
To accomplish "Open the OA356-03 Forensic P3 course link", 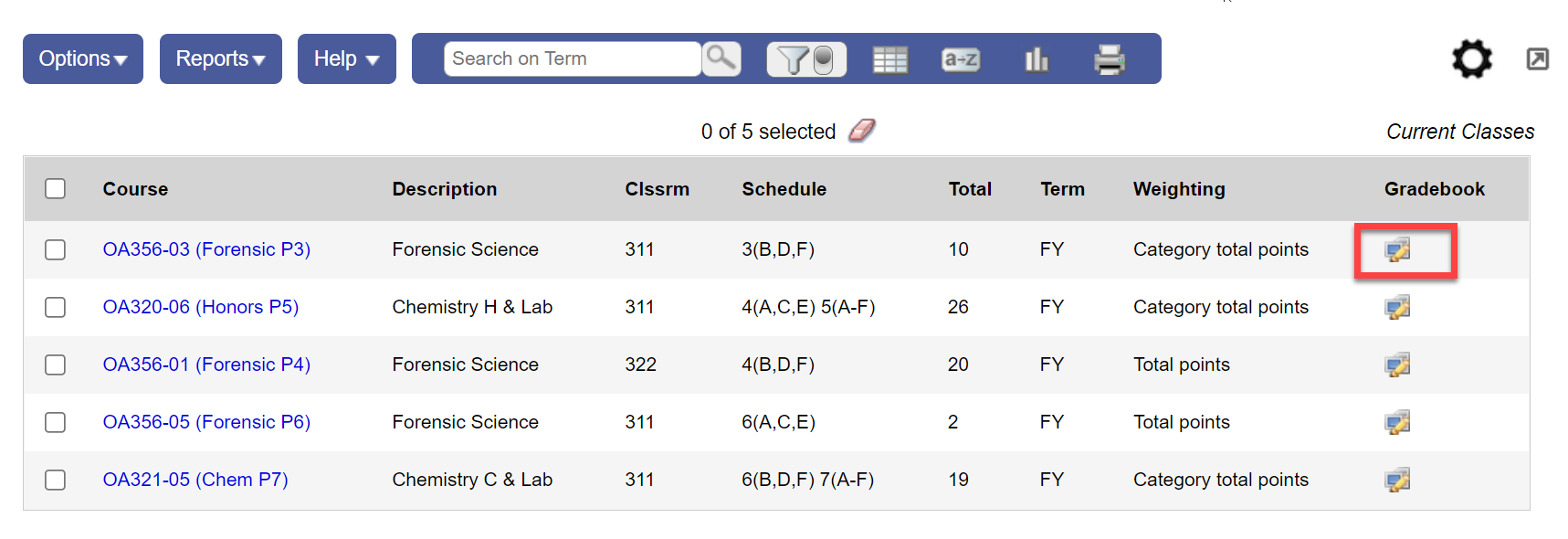I will click(206, 248).
